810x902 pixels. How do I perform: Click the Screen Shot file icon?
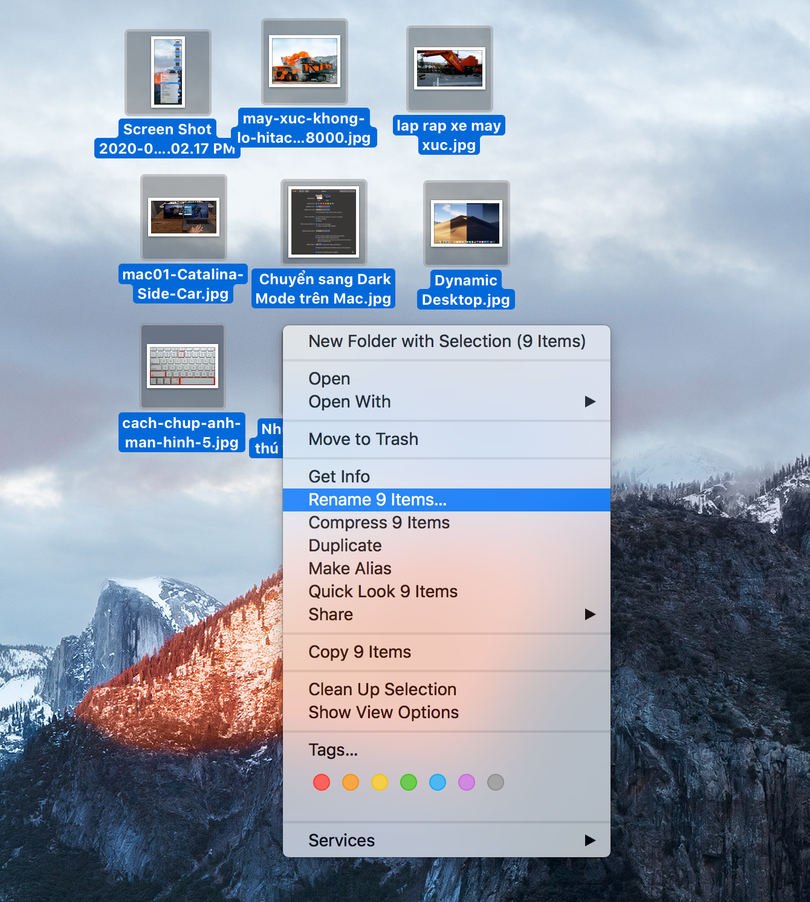pyautogui.click(x=167, y=72)
